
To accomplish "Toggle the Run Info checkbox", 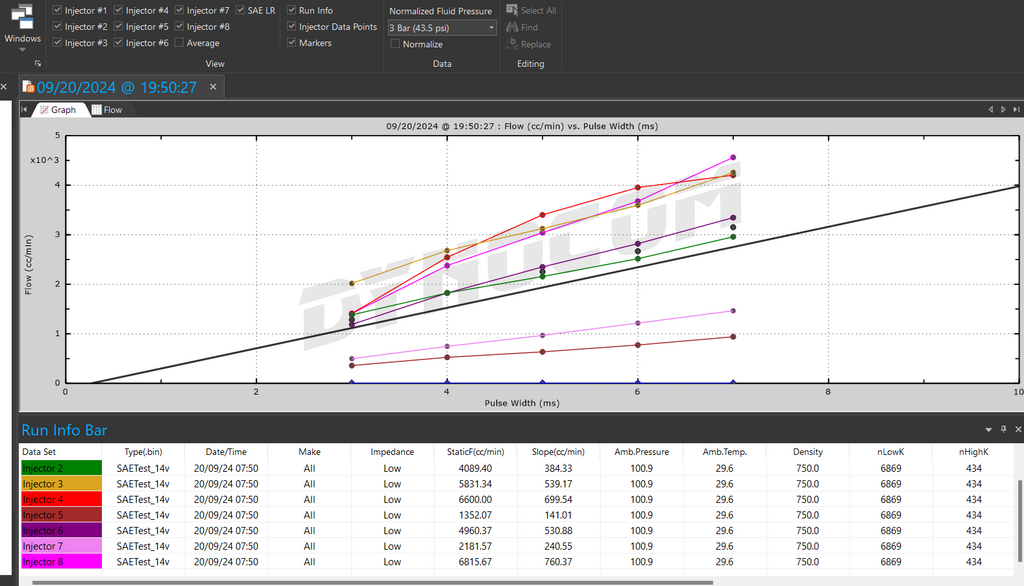I will (291, 10).
